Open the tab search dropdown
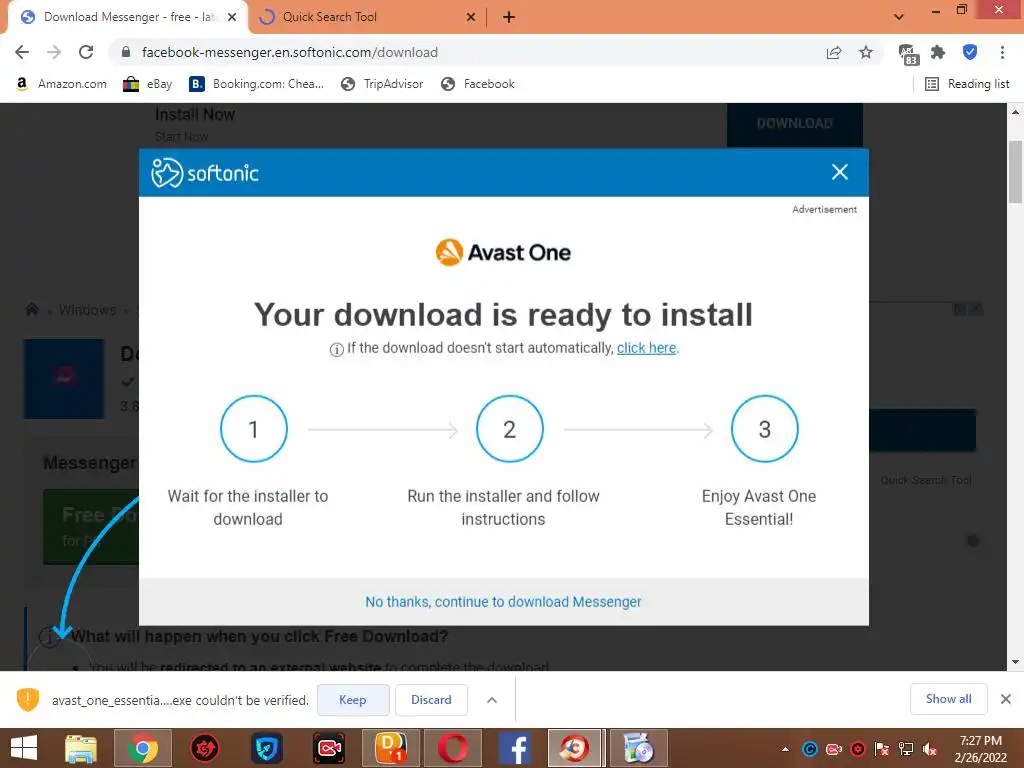This screenshot has width=1024, height=768. (899, 17)
